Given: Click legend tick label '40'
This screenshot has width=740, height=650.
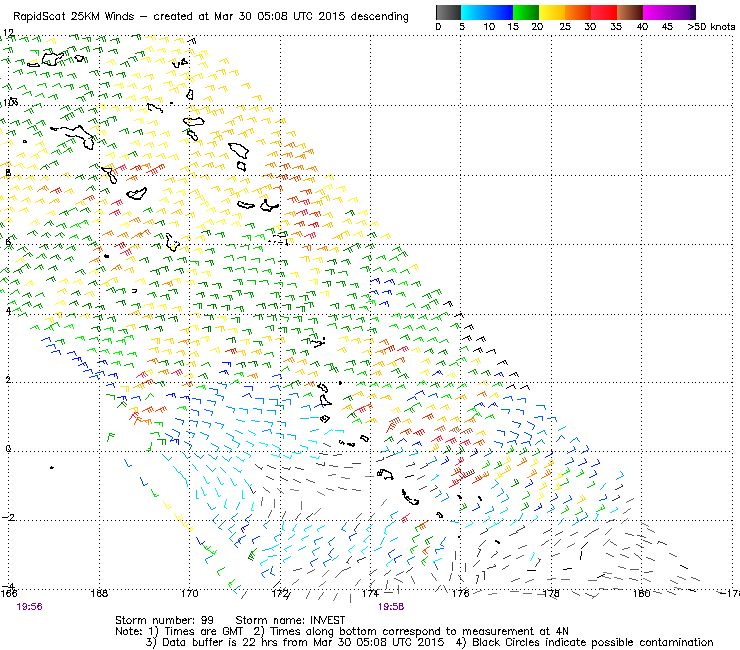Looking at the screenshot, I should pyautogui.click(x=642, y=27).
